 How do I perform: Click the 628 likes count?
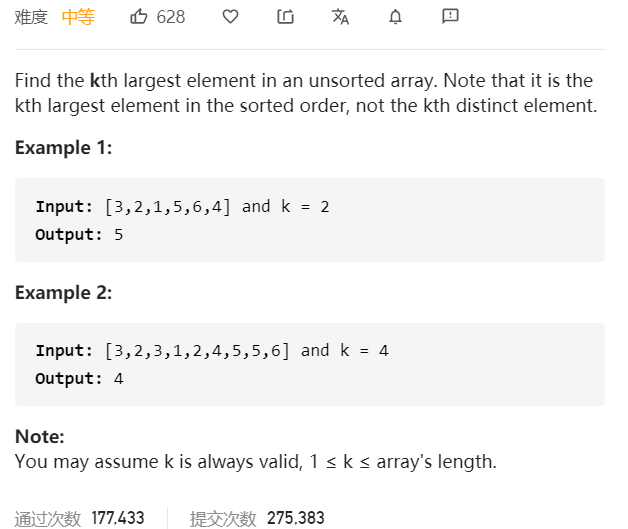tap(171, 17)
